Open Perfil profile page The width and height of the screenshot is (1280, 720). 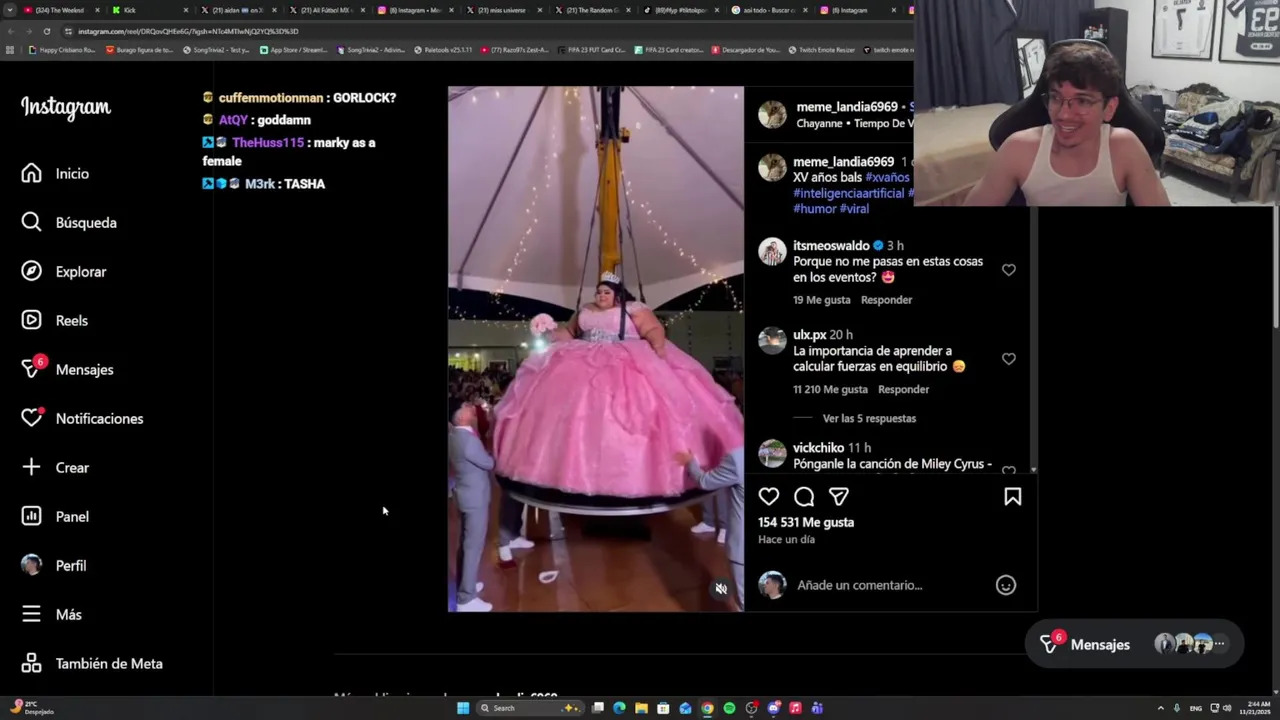click(54, 566)
